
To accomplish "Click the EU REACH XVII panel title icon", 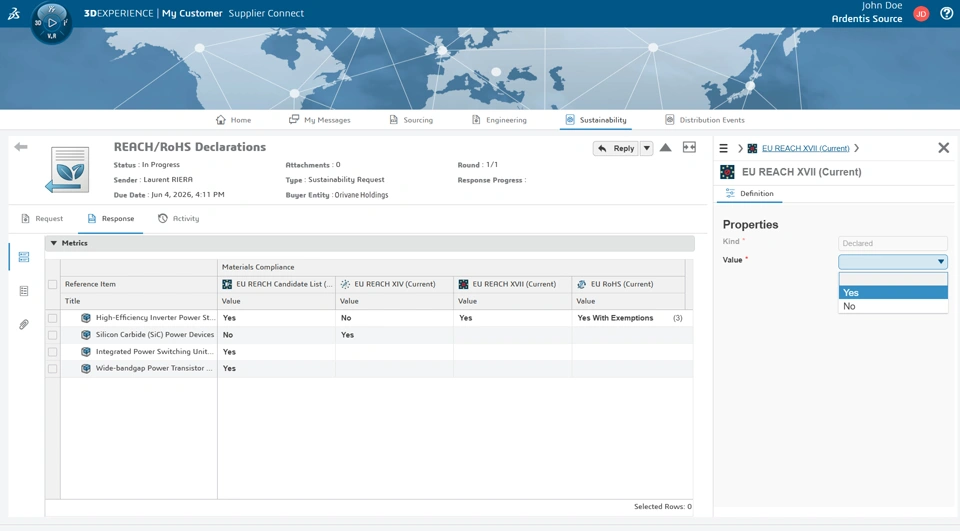I will 727,172.
